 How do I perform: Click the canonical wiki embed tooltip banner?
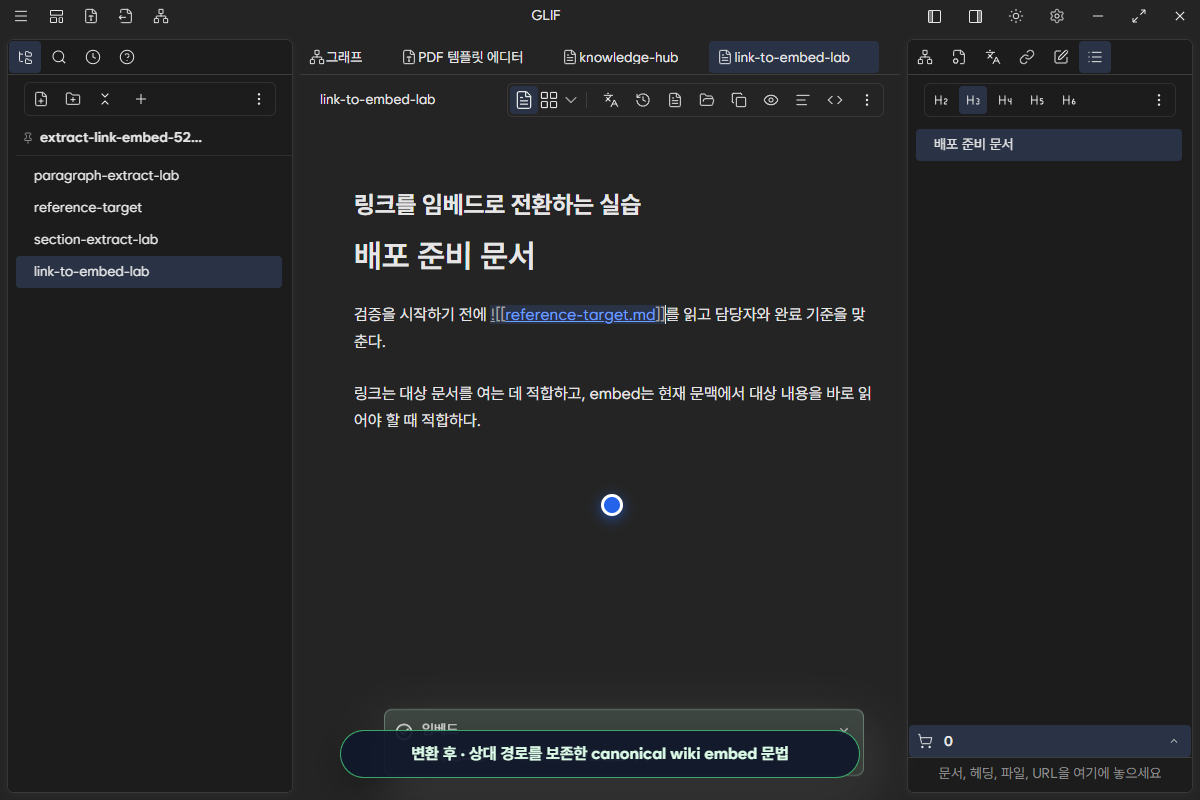(x=600, y=754)
